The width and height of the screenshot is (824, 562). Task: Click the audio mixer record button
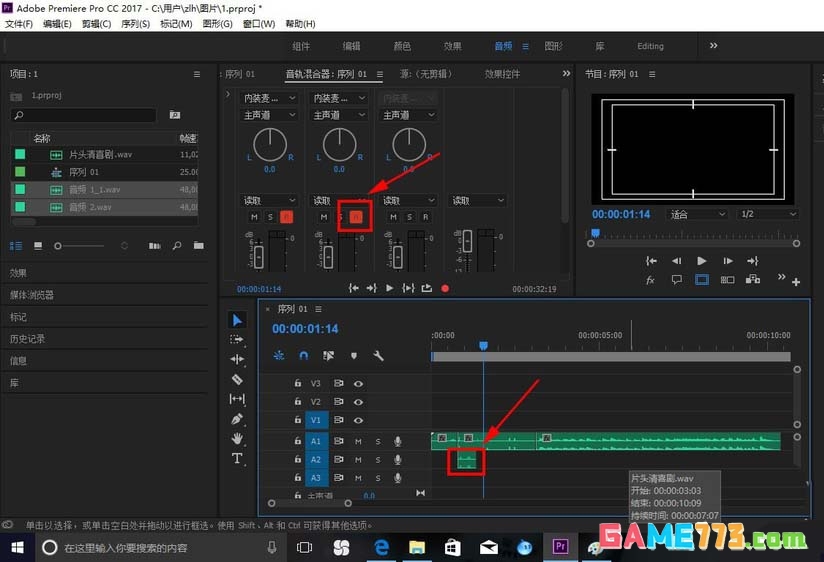click(x=445, y=288)
